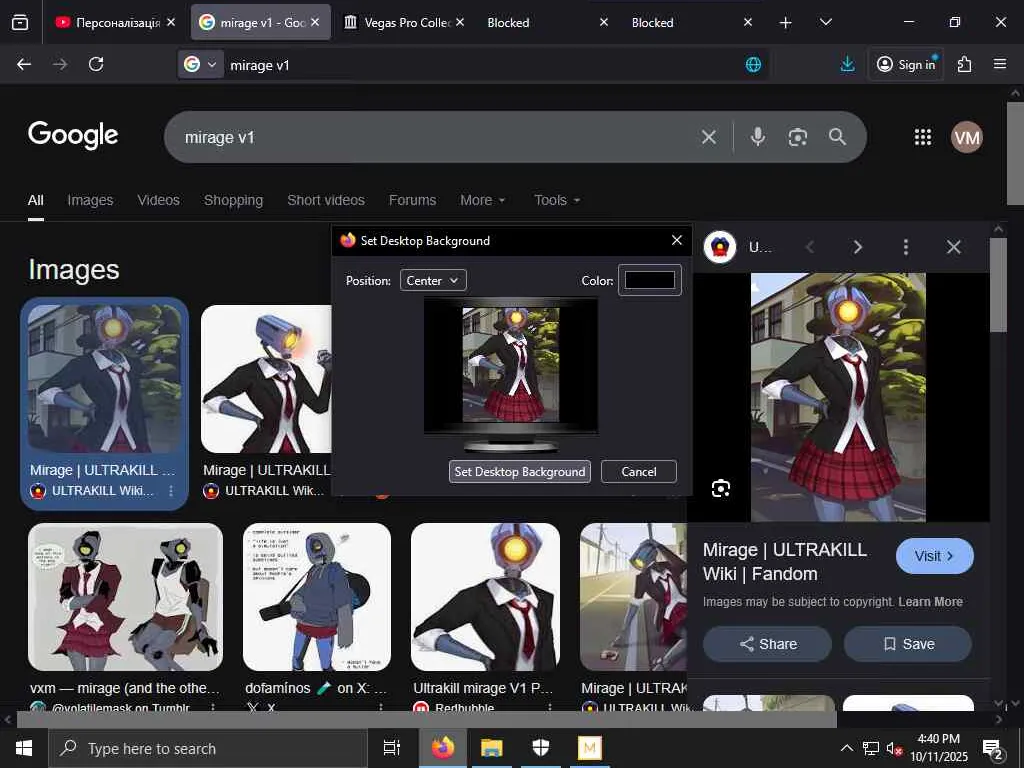Viewport: 1024px width, 768px height.
Task: Click the Lens icon on preview image
Action: pos(721,488)
